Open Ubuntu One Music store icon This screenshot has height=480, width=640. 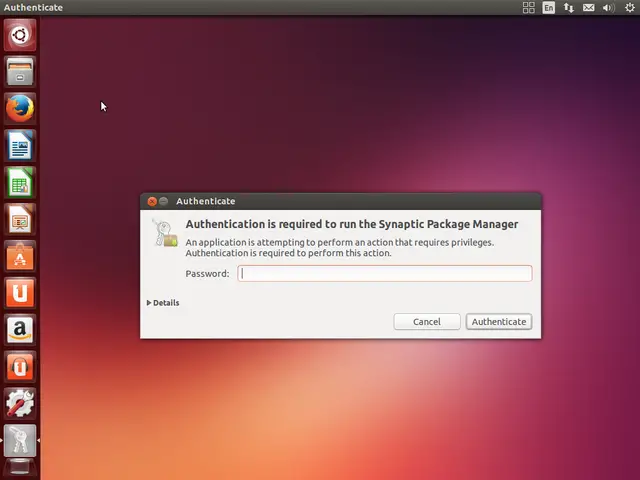20,367
